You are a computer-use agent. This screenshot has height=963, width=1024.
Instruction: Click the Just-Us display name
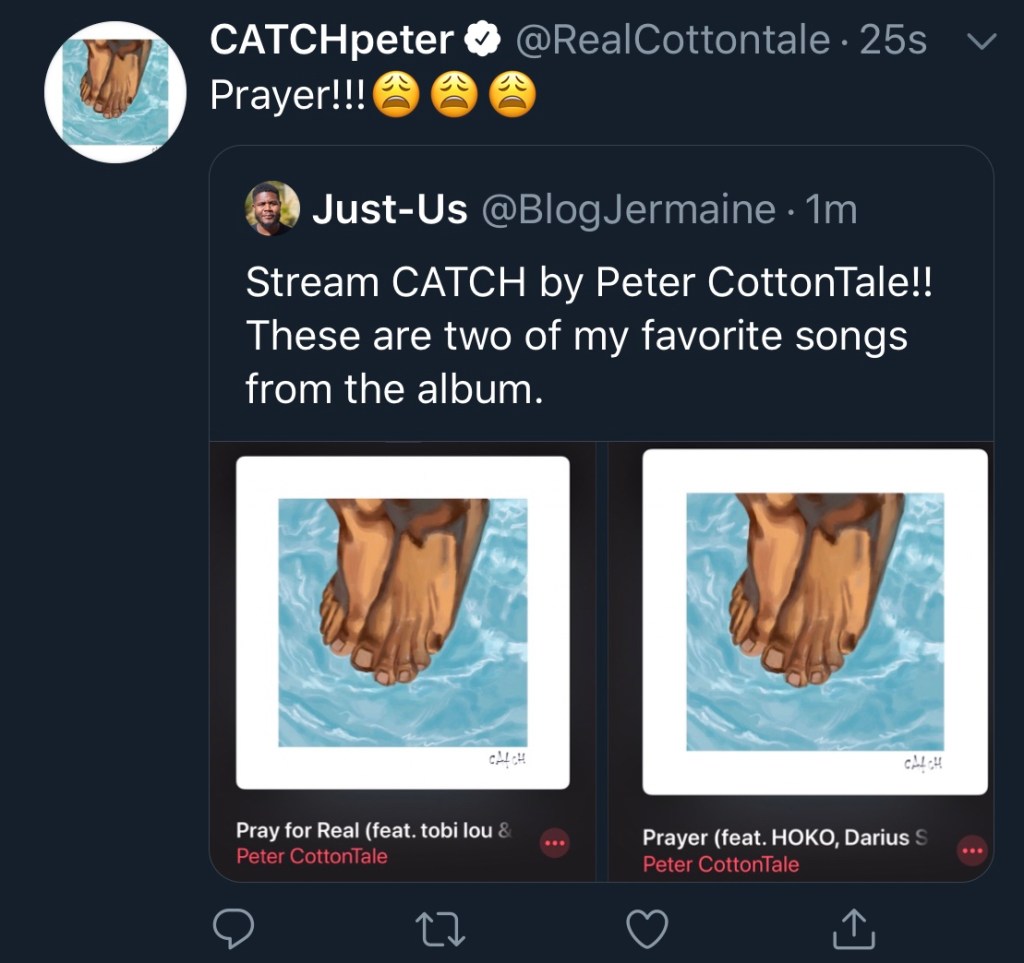tap(389, 210)
